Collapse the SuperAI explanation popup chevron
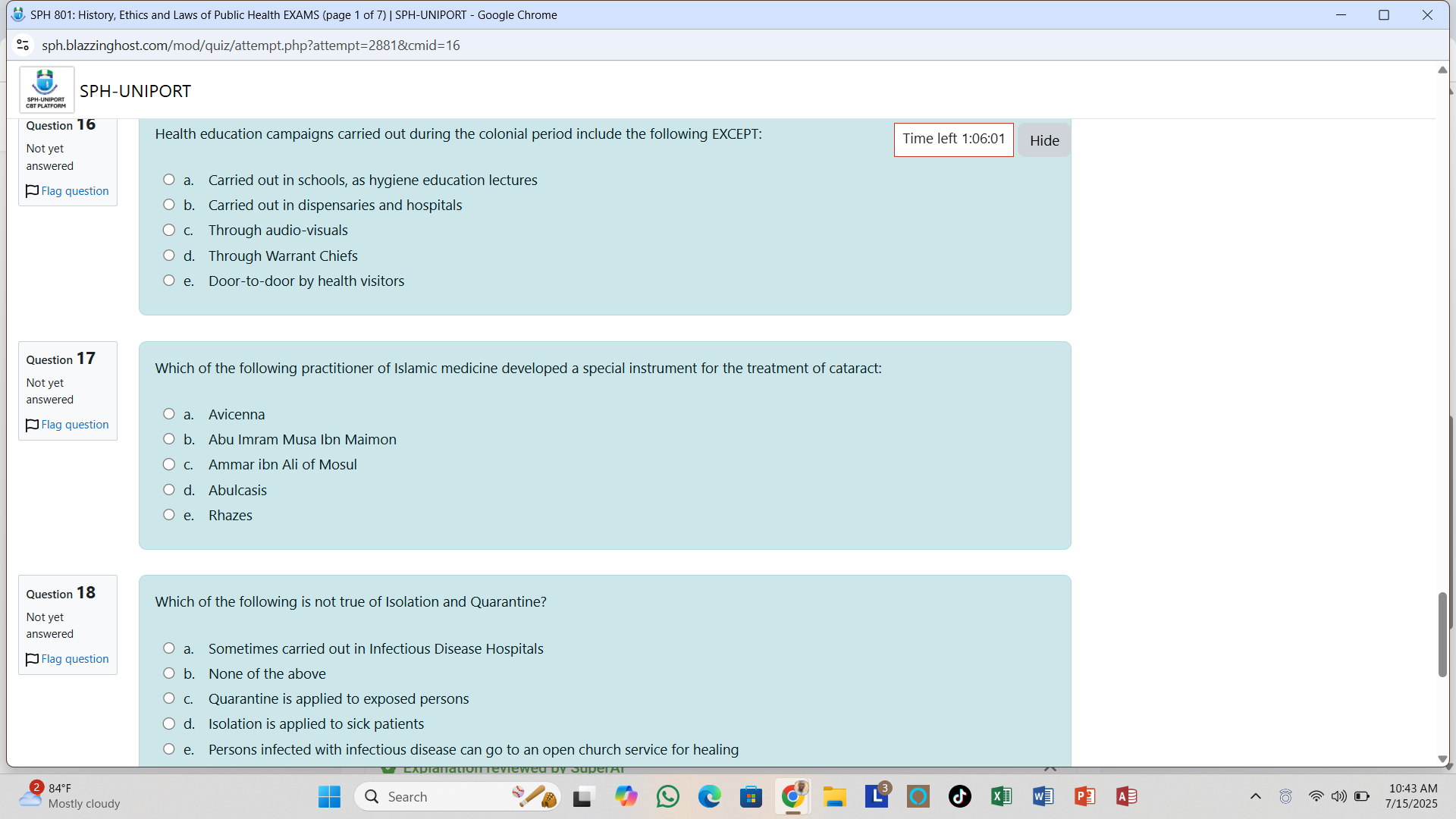 click(x=1050, y=767)
